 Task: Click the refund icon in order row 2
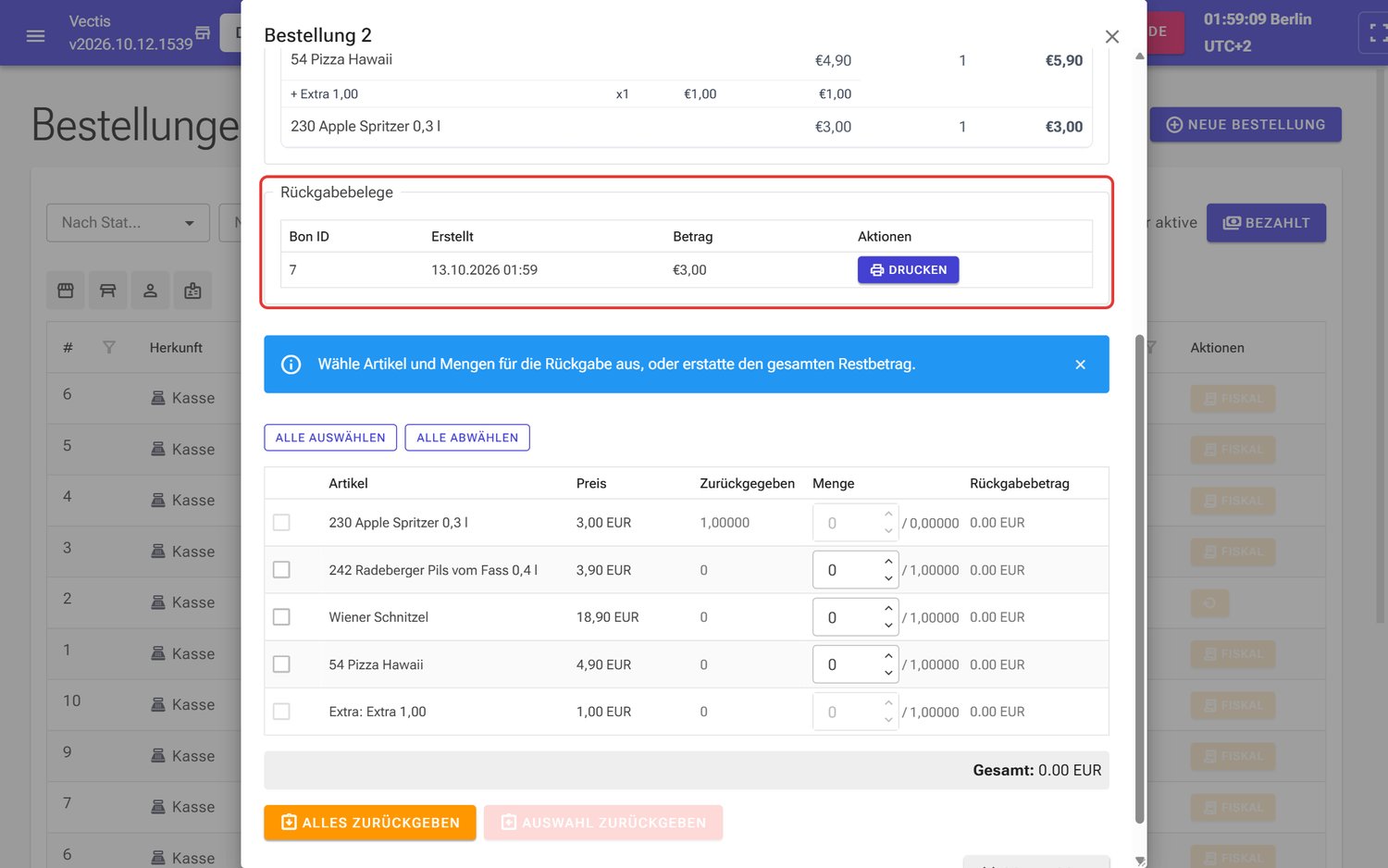click(1209, 603)
